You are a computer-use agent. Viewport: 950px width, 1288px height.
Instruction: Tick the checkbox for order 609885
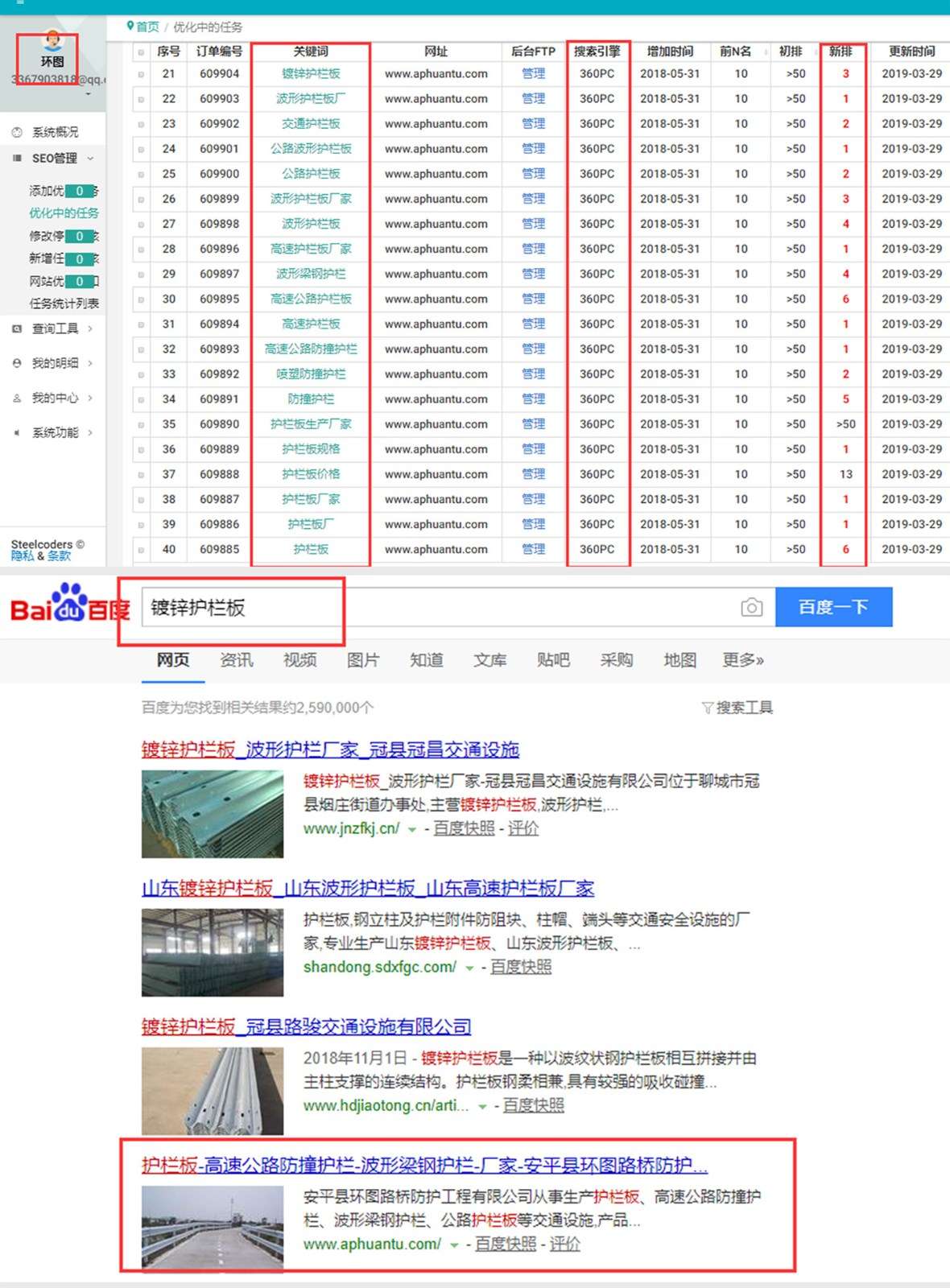[141, 550]
